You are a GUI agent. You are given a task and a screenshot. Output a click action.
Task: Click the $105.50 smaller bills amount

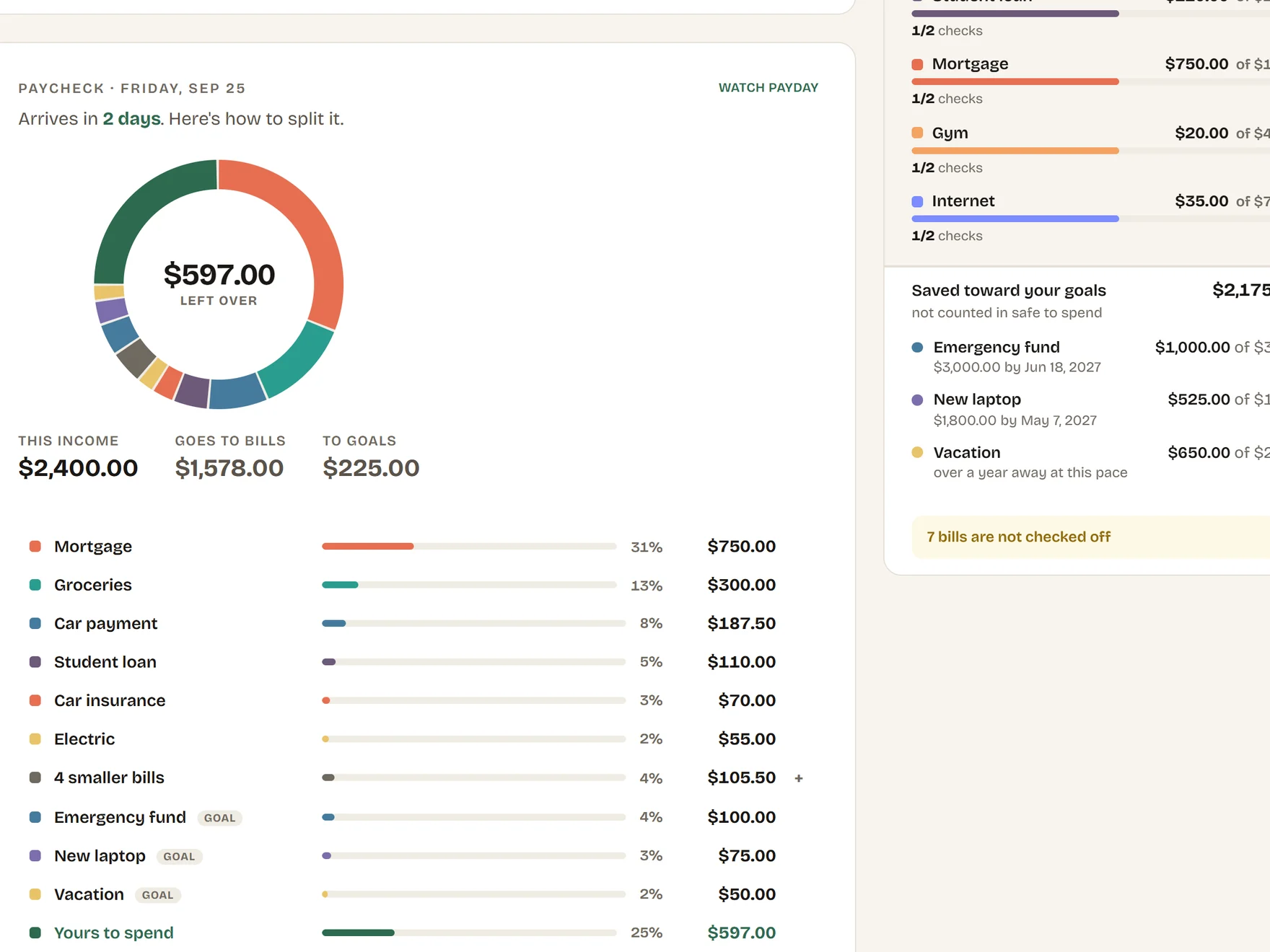pos(742,777)
